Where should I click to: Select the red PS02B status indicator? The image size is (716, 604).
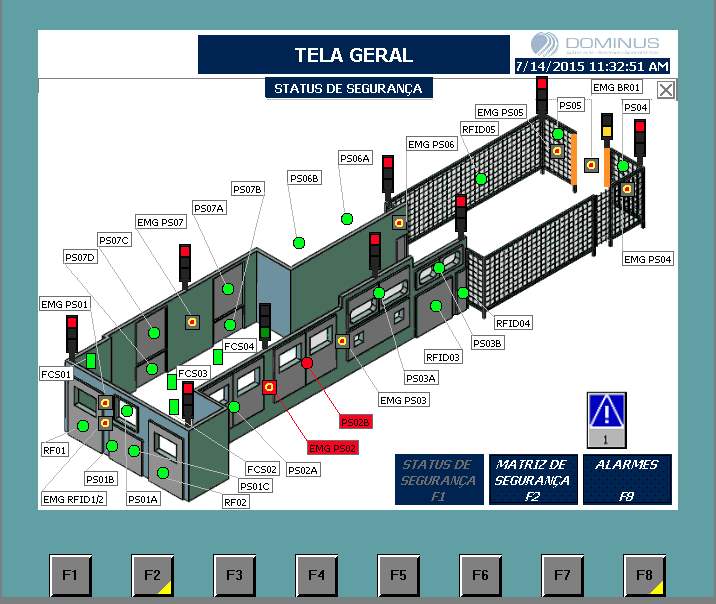(307, 363)
